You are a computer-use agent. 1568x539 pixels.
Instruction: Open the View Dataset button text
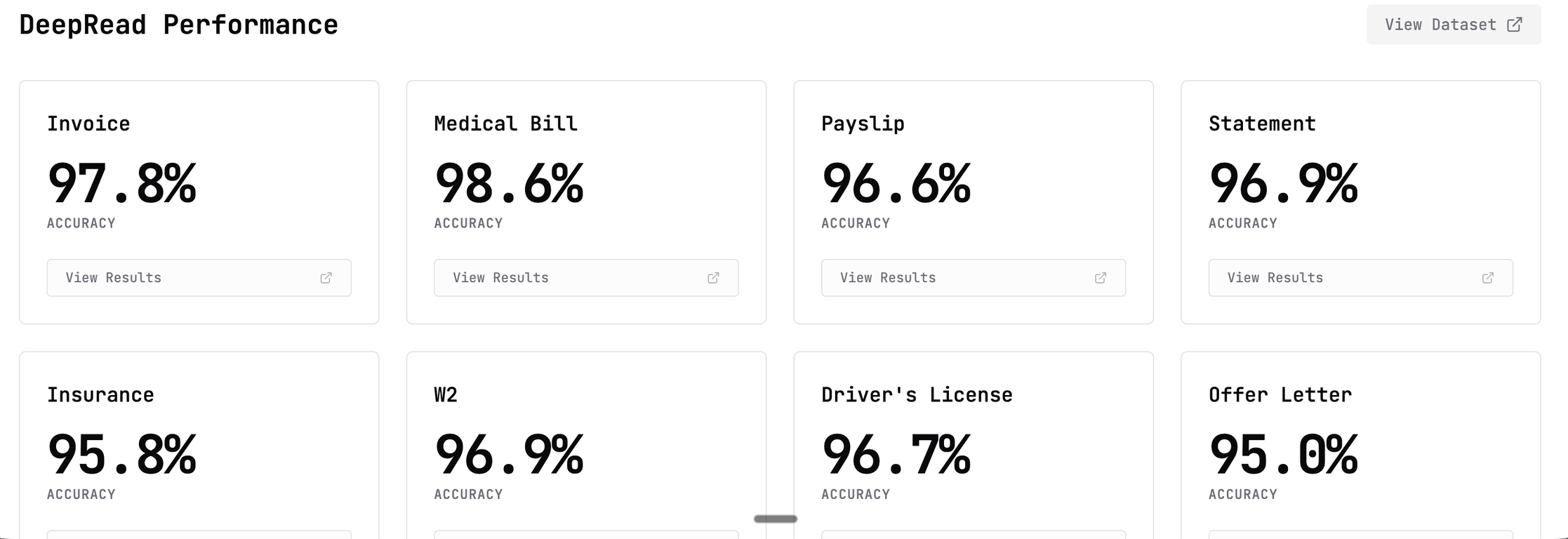tap(1440, 25)
